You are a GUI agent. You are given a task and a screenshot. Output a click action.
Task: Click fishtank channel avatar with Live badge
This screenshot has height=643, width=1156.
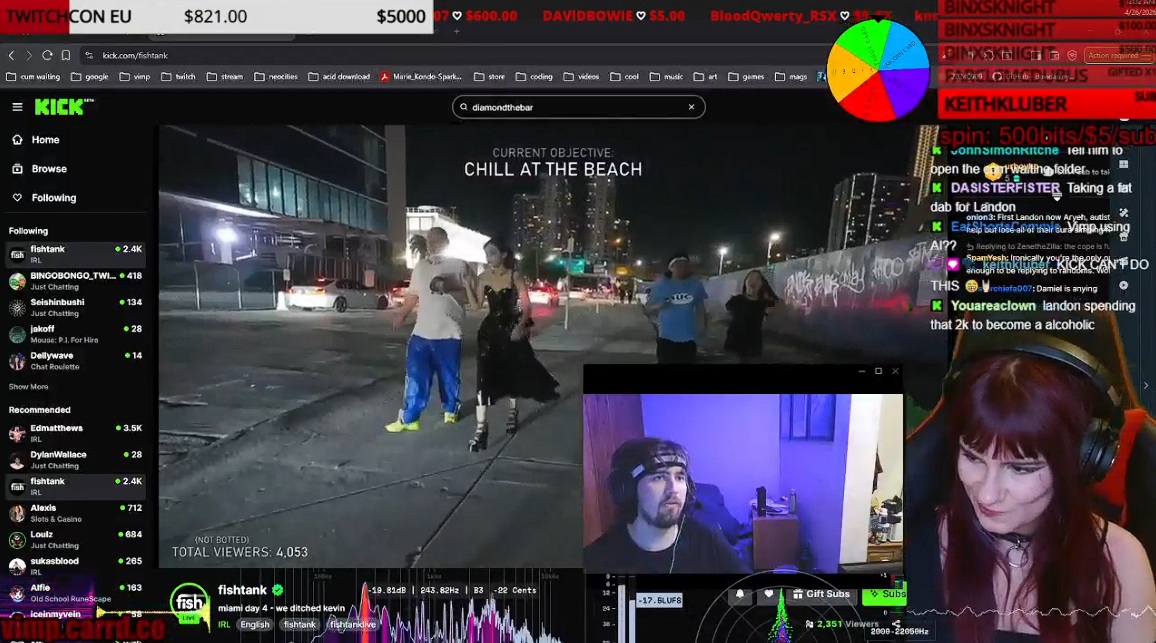tap(189, 604)
